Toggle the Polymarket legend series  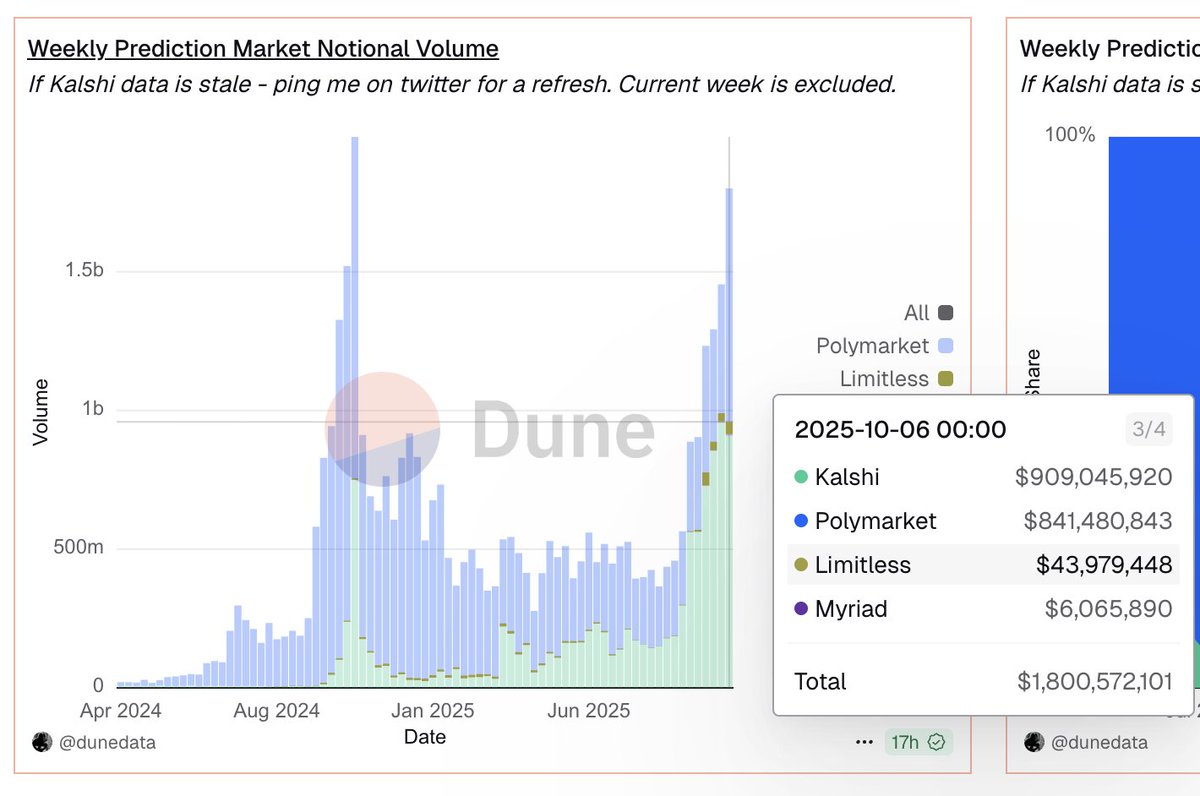[x=884, y=346]
